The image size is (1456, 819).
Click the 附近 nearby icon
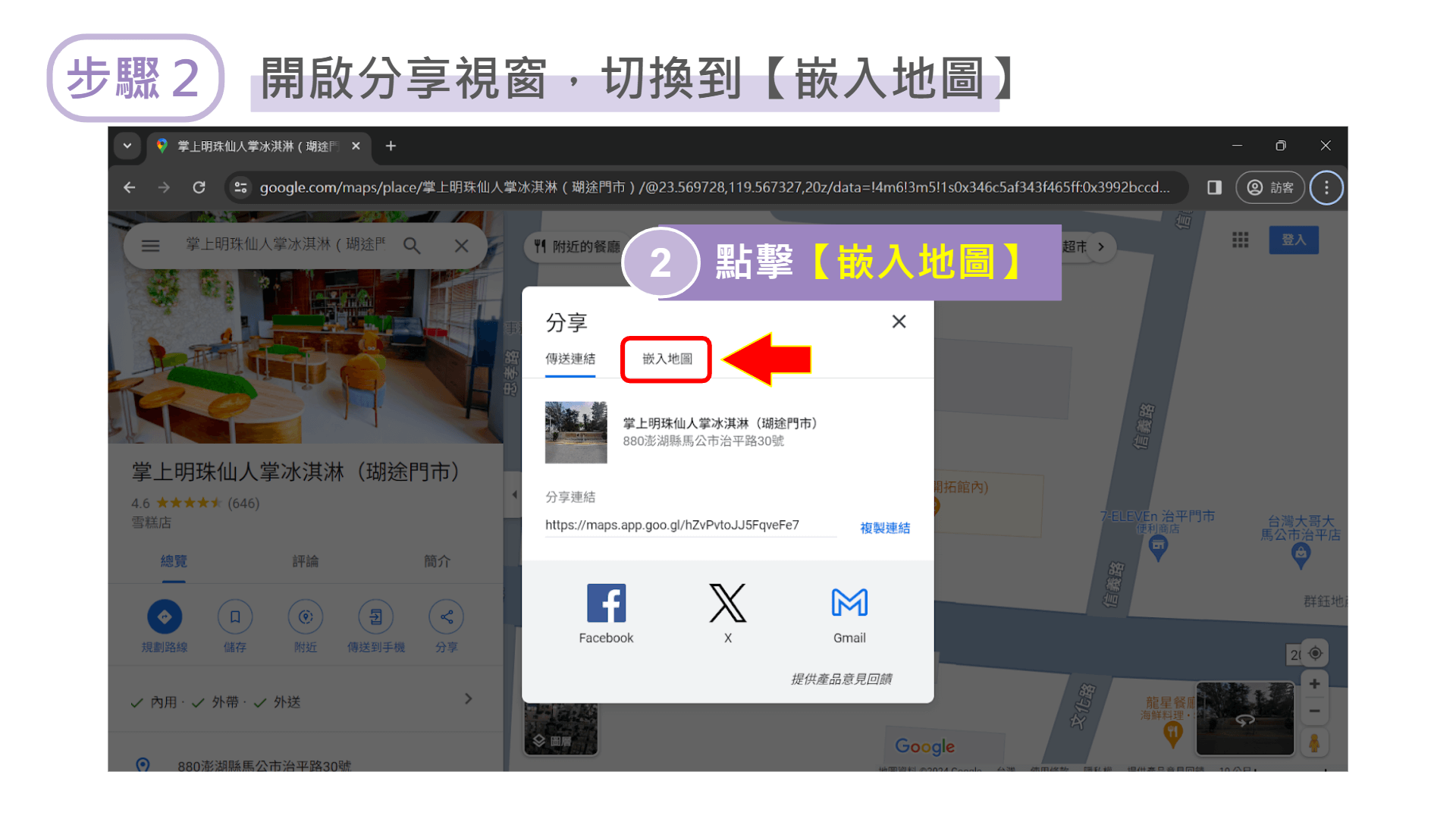pyautogui.click(x=306, y=617)
